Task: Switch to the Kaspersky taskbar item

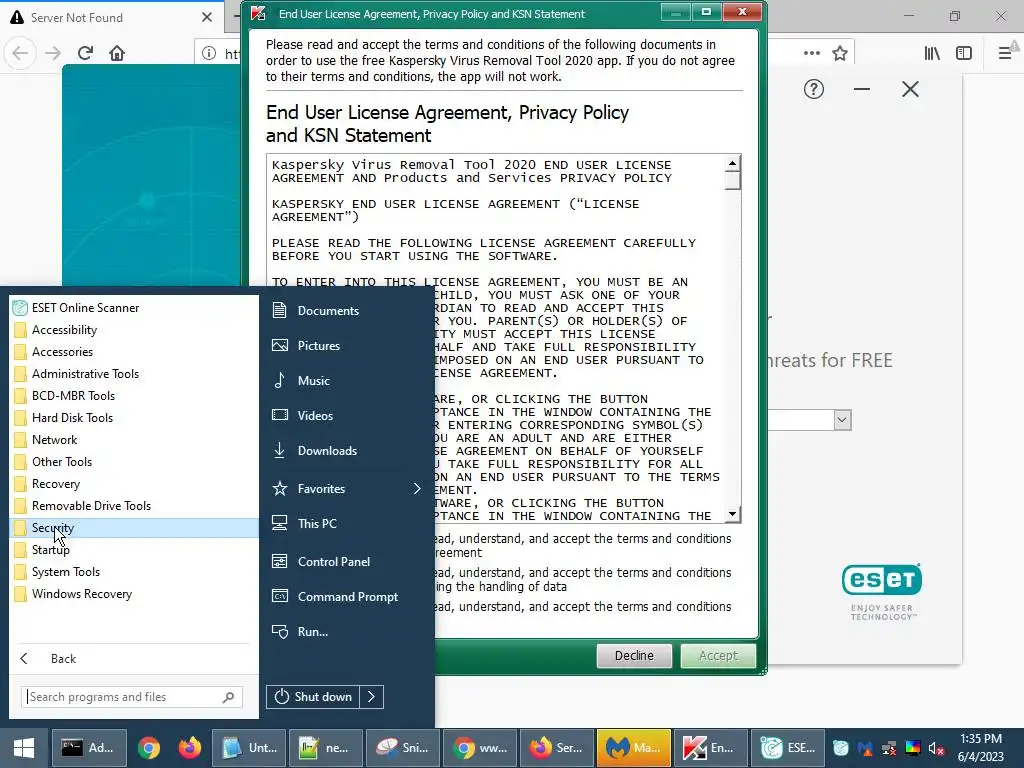Action: point(711,748)
